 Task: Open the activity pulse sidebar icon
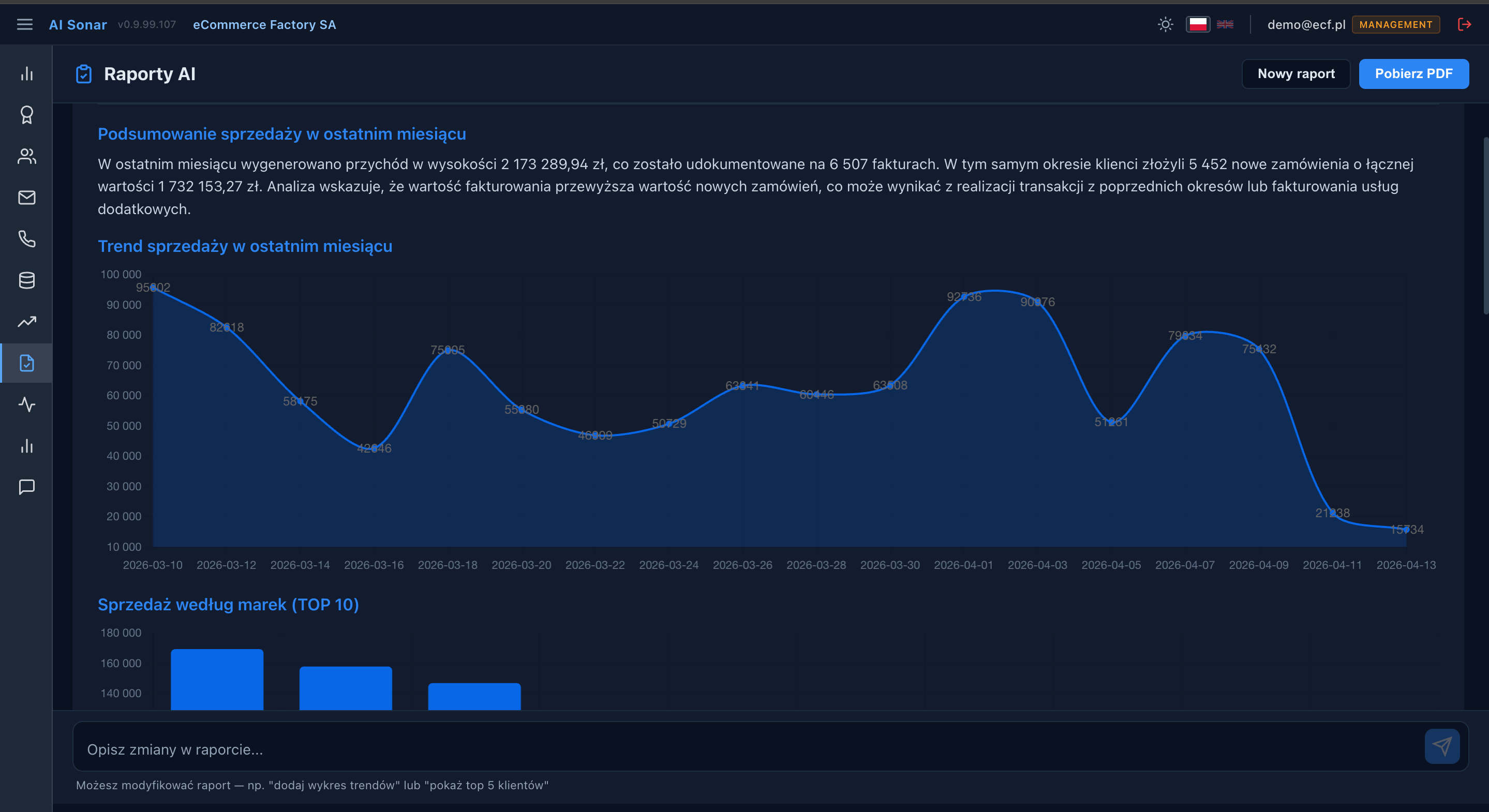tap(26, 404)
